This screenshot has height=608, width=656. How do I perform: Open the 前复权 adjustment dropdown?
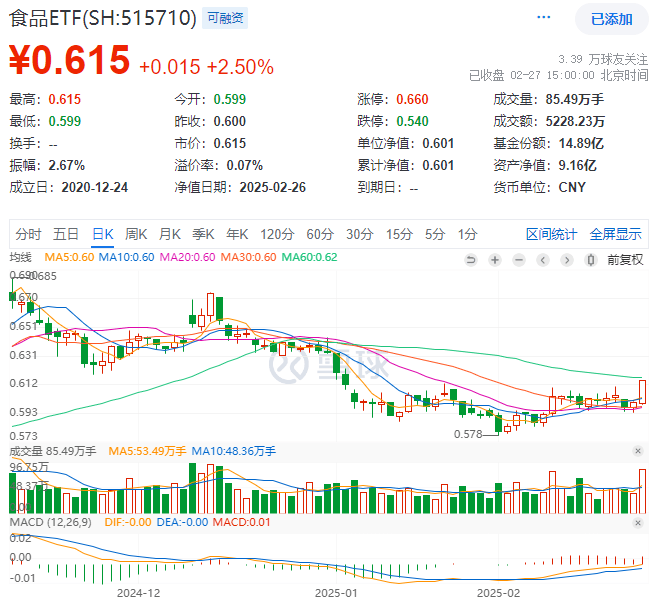626,259
